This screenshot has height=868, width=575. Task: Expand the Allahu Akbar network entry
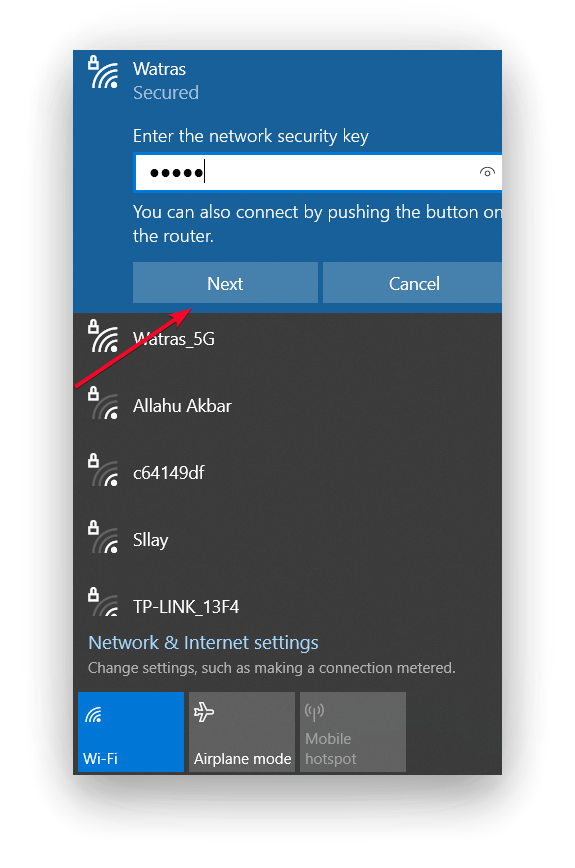[x=287, y=405]
